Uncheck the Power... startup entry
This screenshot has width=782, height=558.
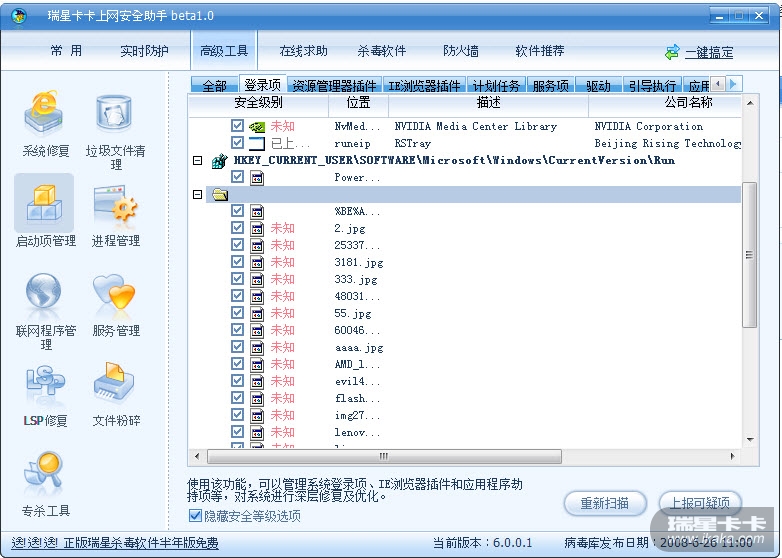click(x=237, y=177)
